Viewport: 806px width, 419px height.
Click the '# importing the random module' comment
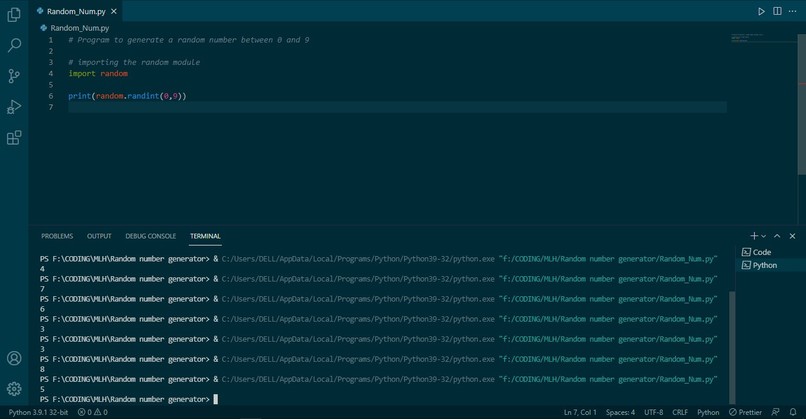134,62
